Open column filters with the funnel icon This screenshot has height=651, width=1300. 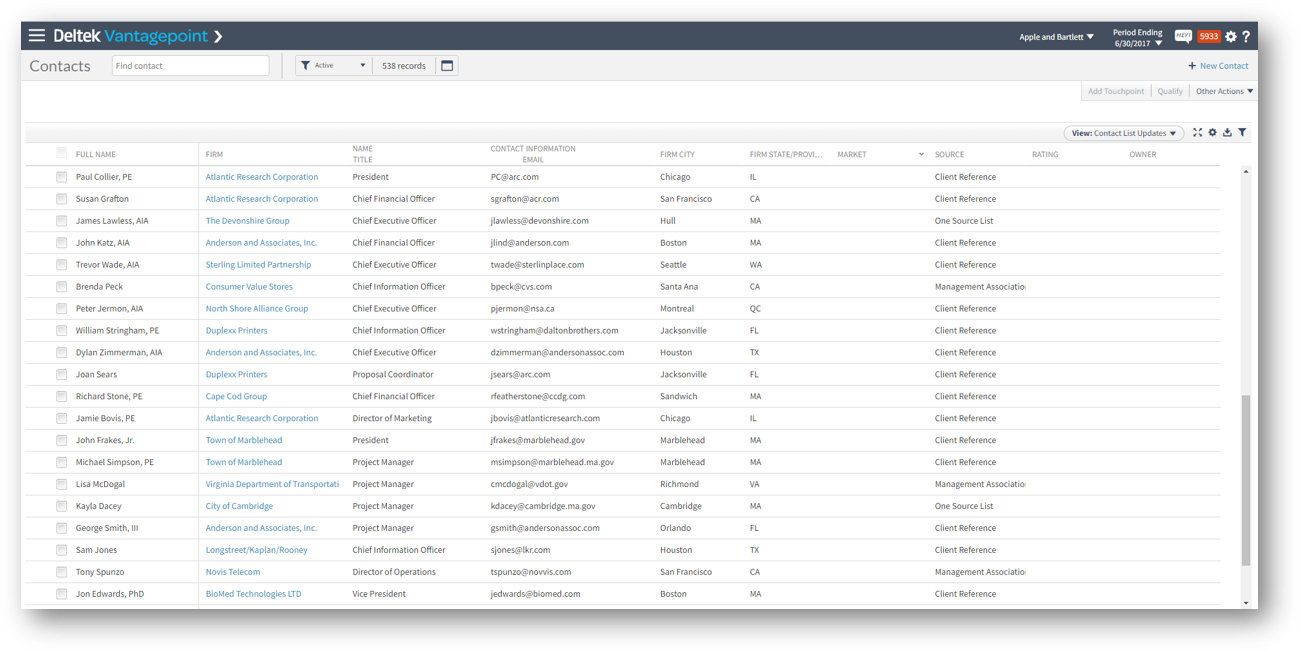1242,132
